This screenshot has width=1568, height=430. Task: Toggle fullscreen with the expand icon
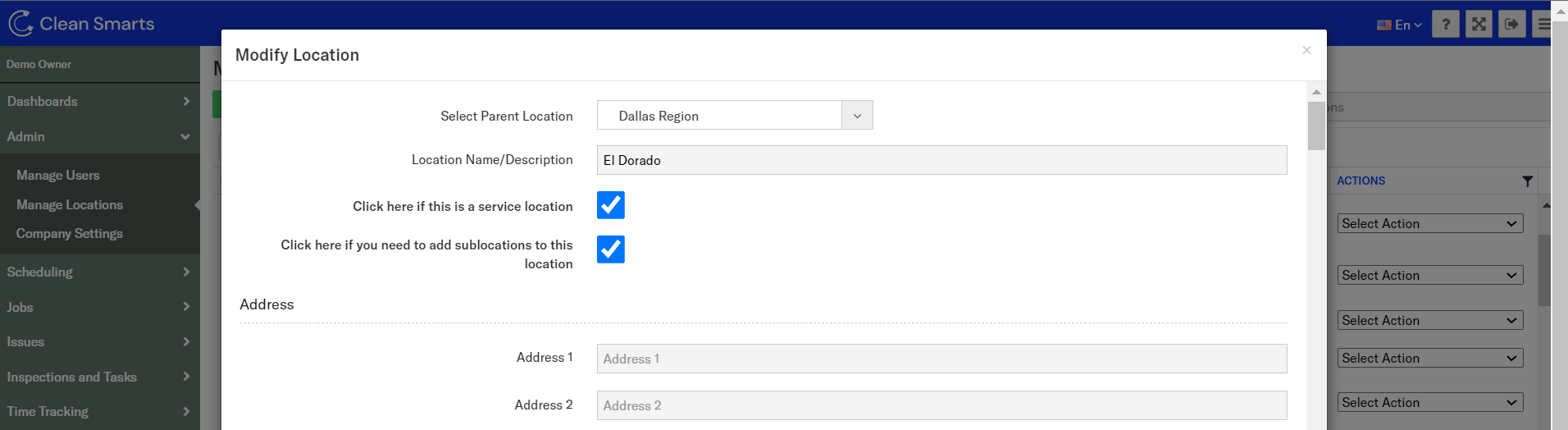1479,24
